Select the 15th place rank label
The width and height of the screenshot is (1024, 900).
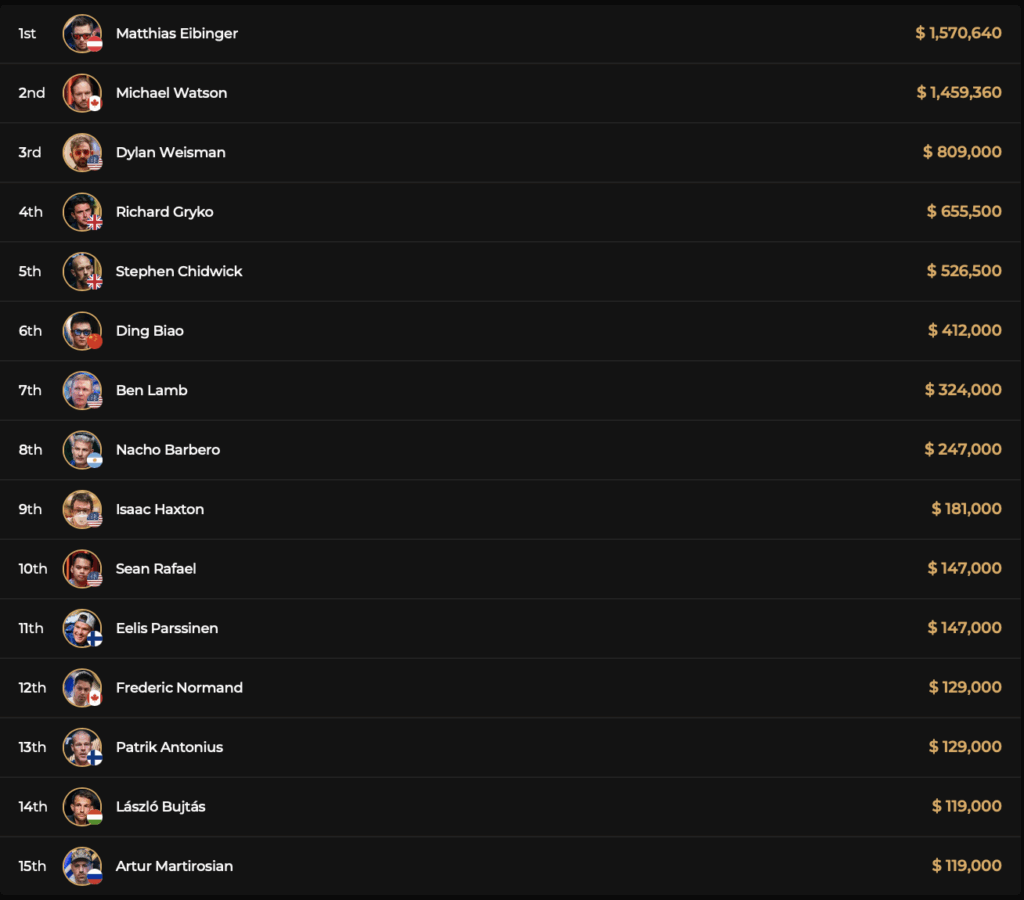33,866
